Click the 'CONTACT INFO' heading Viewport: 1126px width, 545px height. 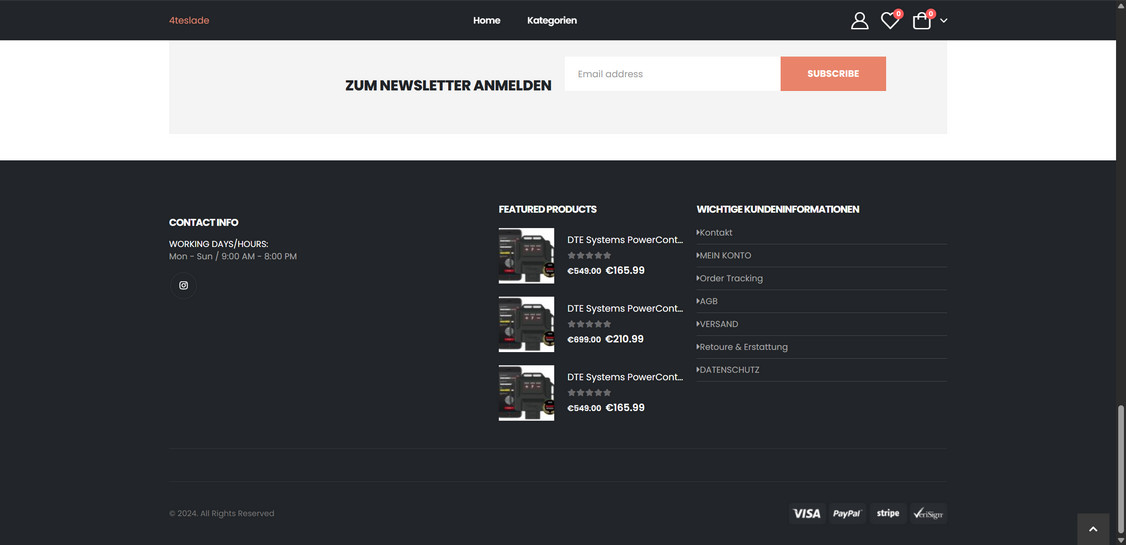pyautogui.click(x=203, y=223)
